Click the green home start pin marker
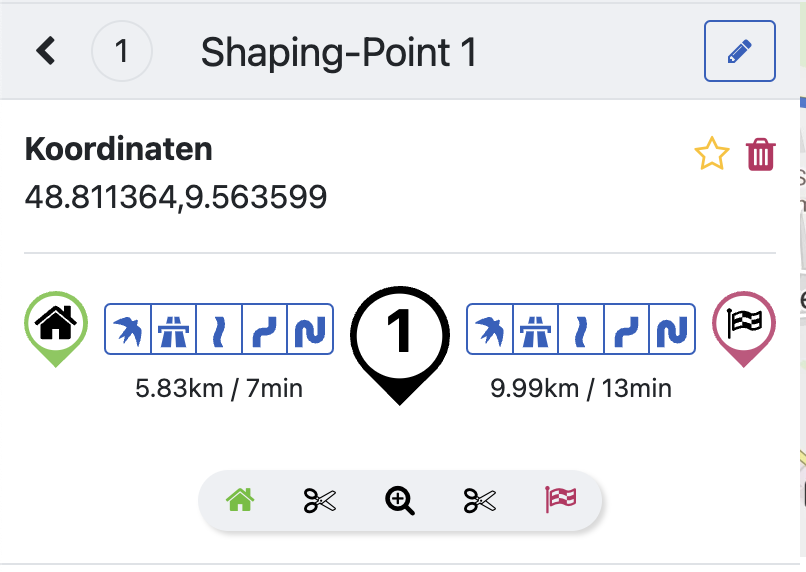 pos(56,325)
